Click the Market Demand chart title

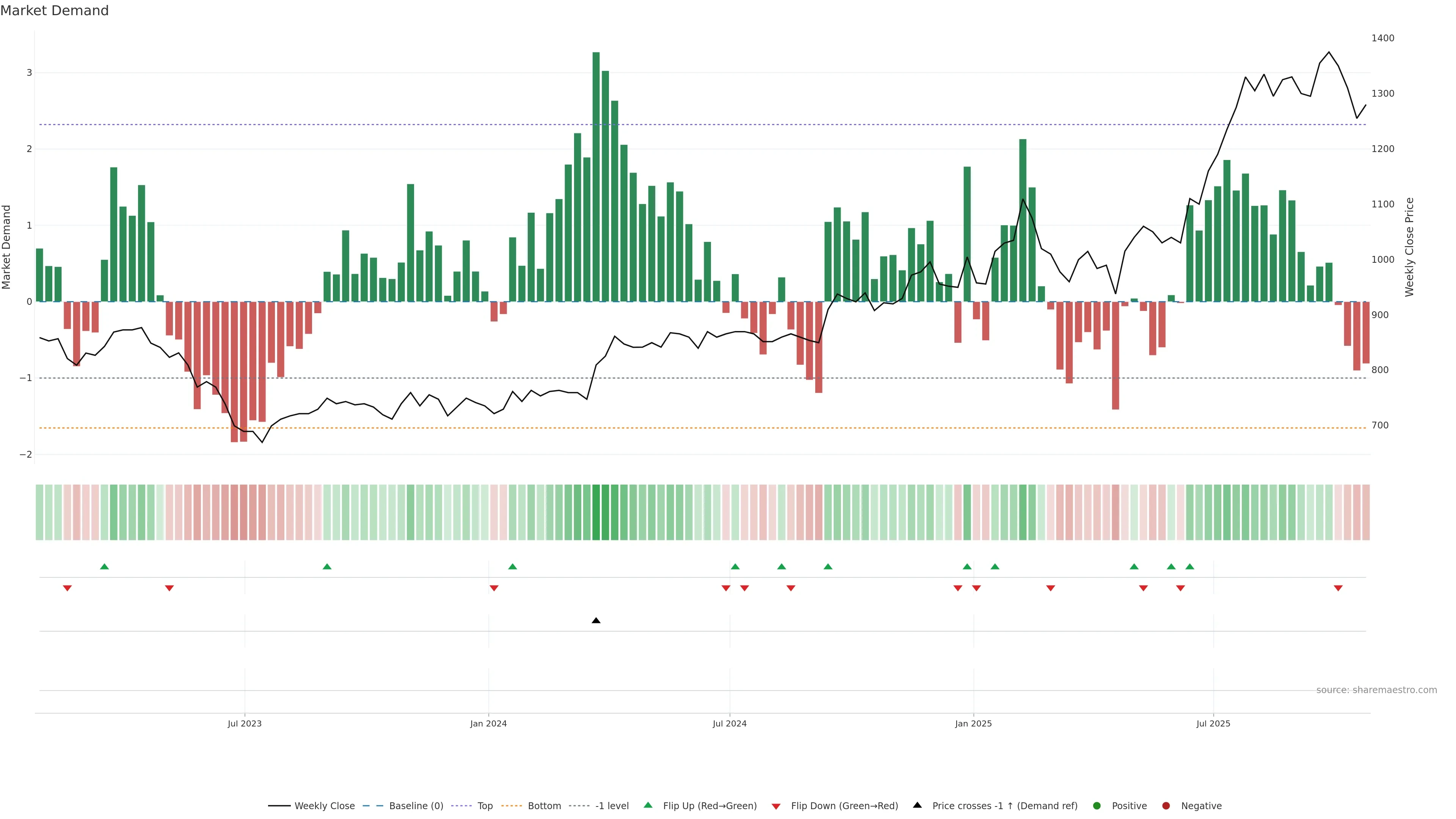(54, 11)
